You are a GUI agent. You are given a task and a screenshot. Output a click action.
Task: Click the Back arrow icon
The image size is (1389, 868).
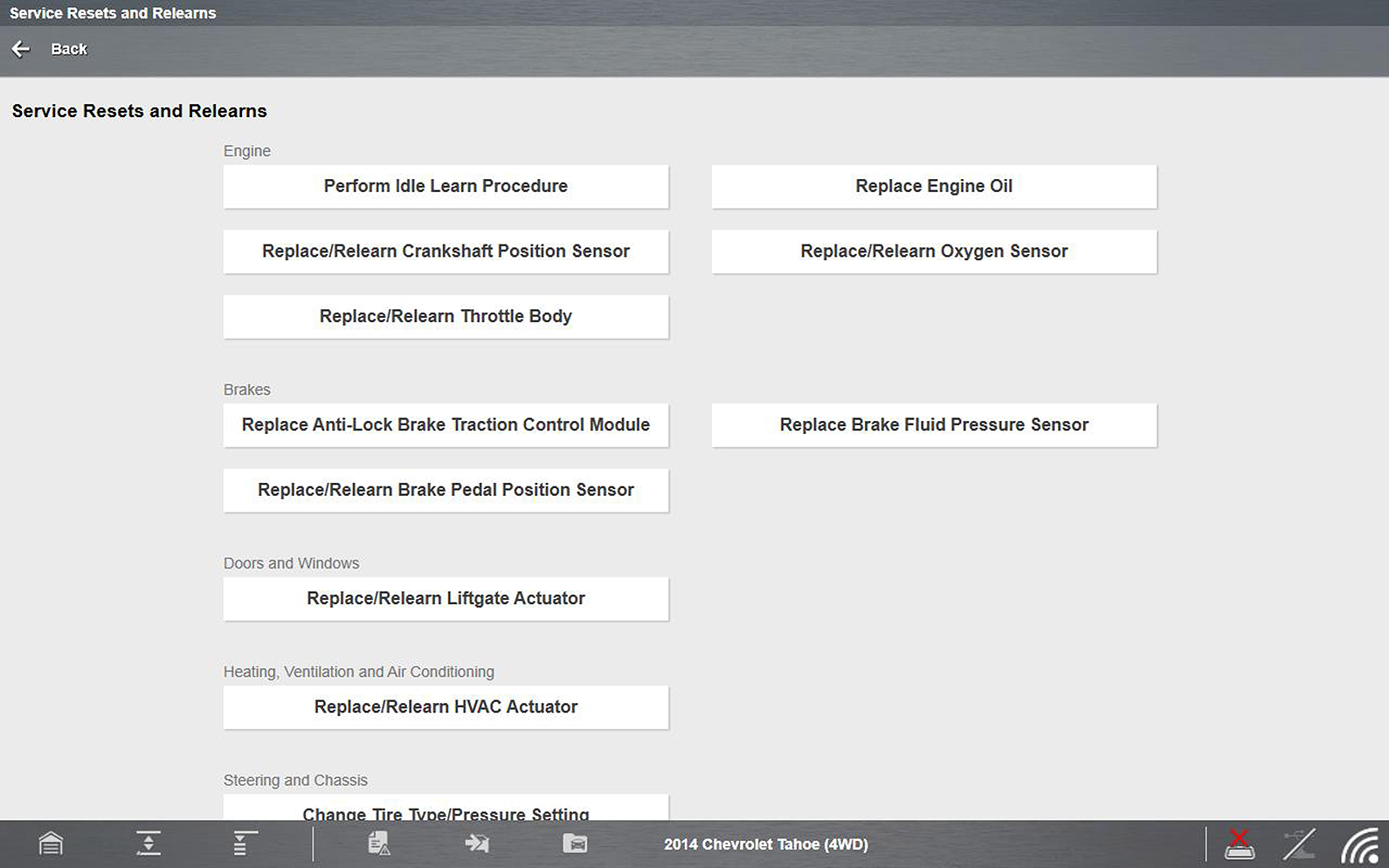pyautogui.click(x=21, y=49)
